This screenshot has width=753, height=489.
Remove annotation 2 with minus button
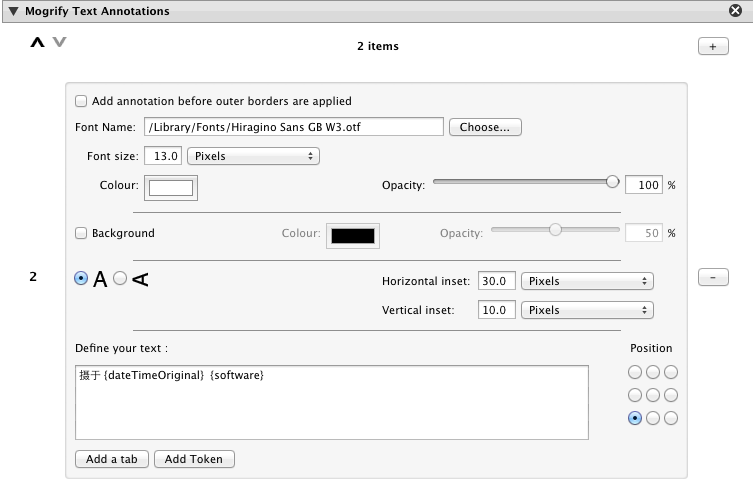[712, 277]
